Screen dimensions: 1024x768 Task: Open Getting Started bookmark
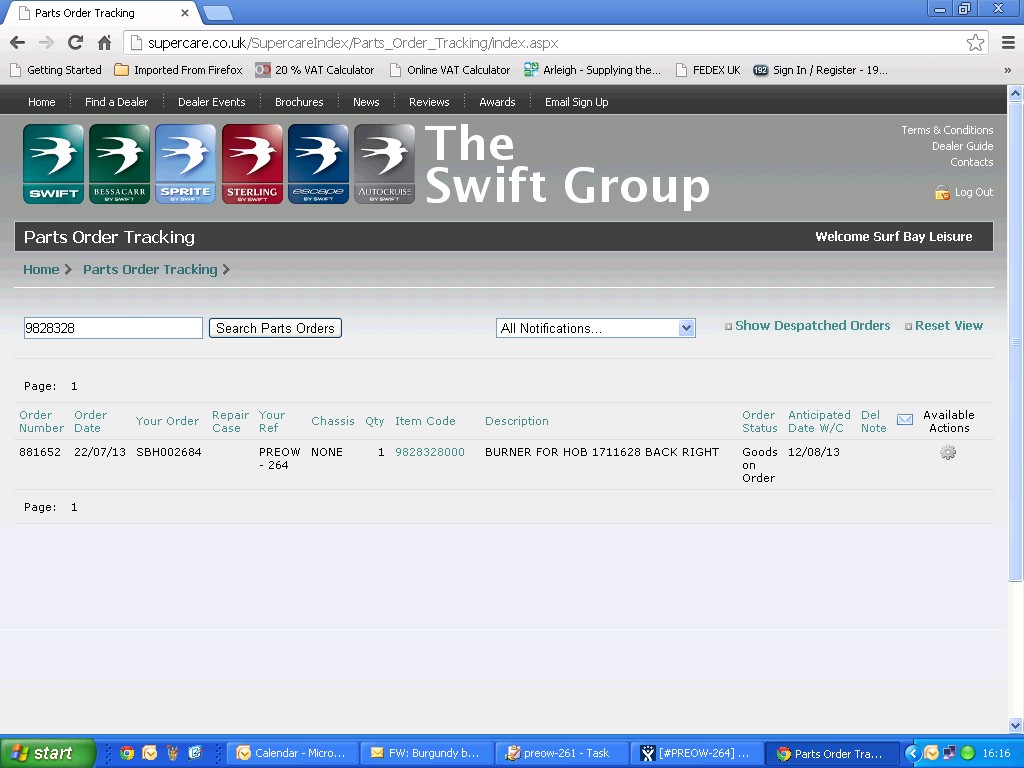[x=57, y=71]
